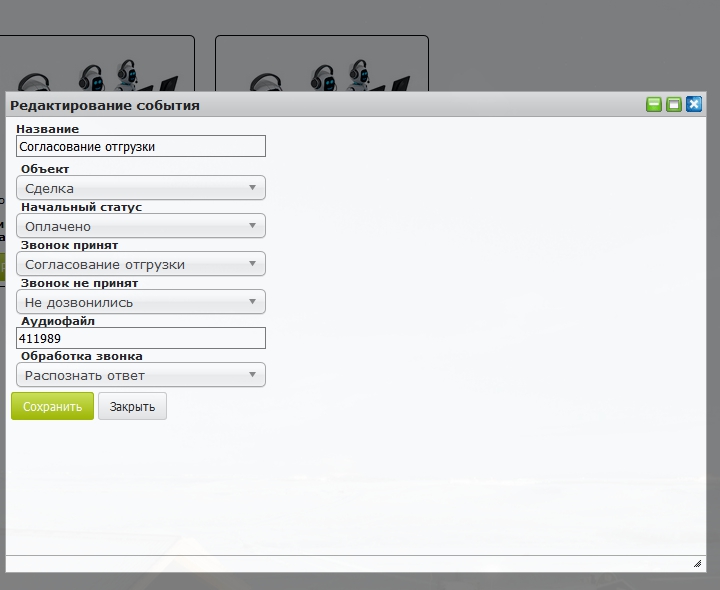Expand Начальный статус dropdown showing Оплачено
Viewport: 720px width, 590px height.
point(141,226)
